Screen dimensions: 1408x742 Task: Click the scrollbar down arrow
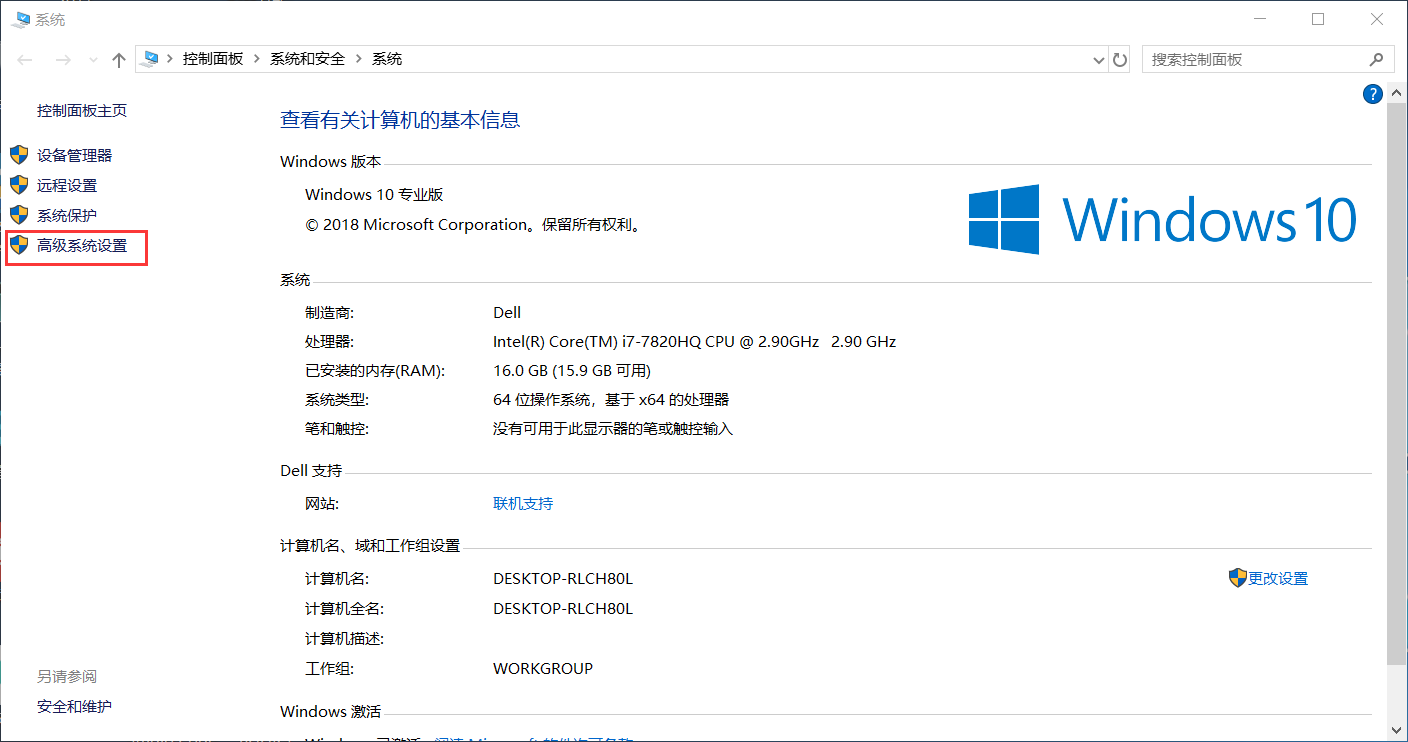(1396, 730)
